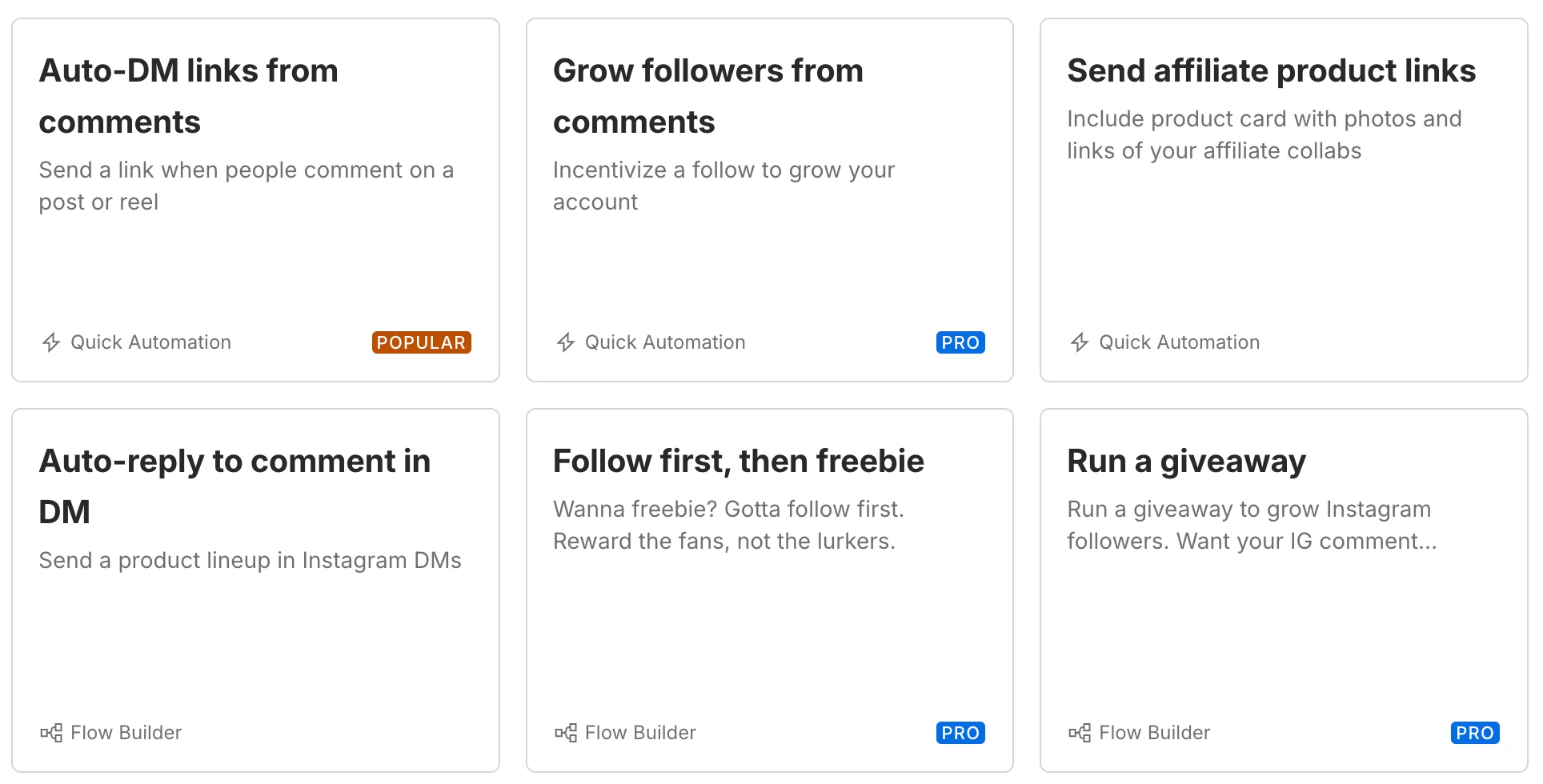Click lightning icon on Grow followers card
This screenshot has width=1543, height=784.
[x=566, y=342]
